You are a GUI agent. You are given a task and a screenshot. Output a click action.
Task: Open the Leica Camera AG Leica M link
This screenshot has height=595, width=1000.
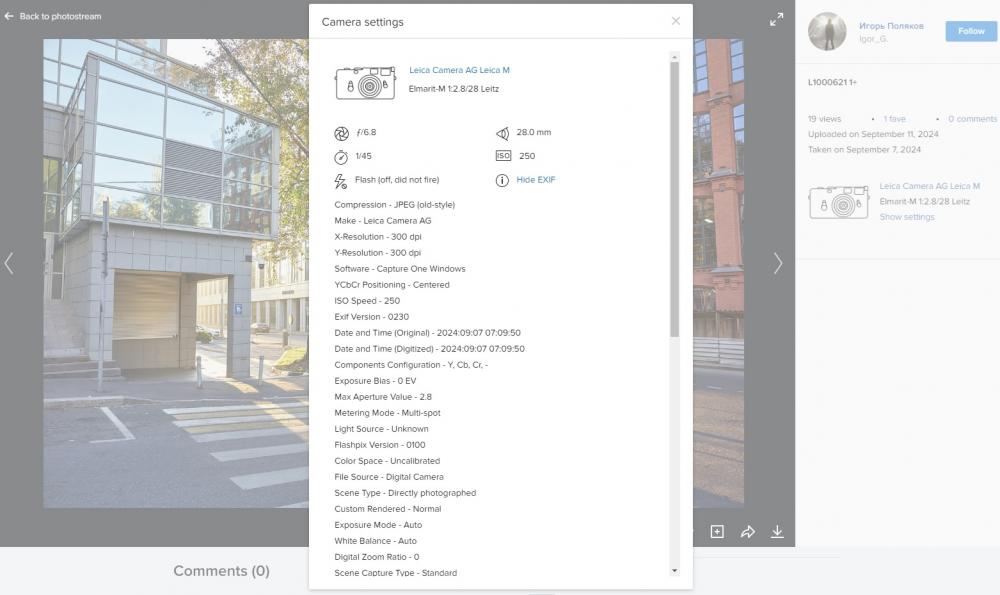tap(459, 70)
